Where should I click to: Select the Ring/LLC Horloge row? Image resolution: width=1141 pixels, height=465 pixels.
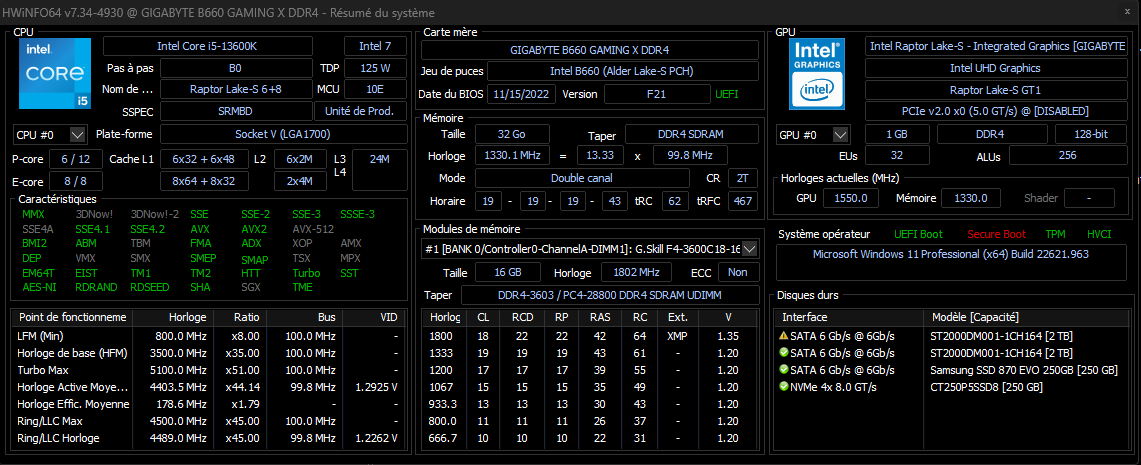coord(207,438)
